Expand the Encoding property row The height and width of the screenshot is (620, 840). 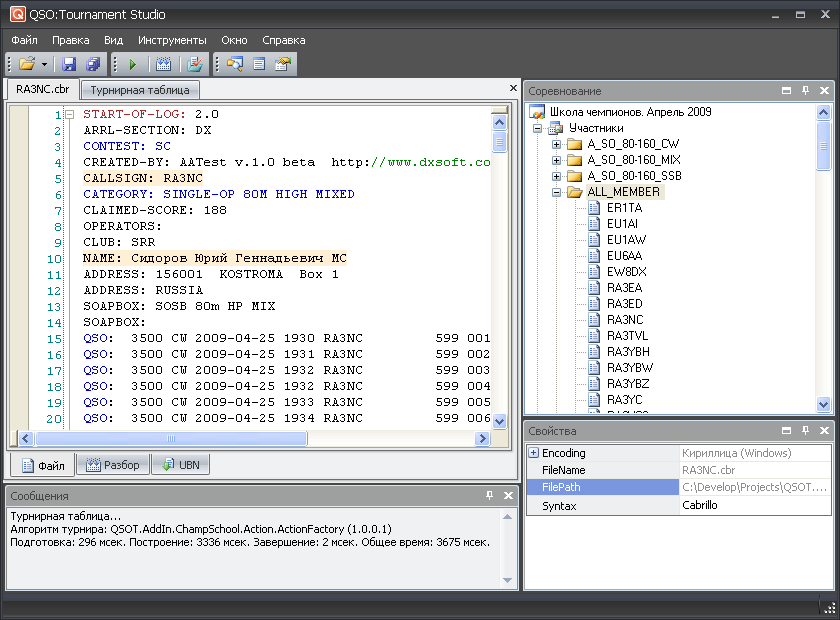pos(533,453)
